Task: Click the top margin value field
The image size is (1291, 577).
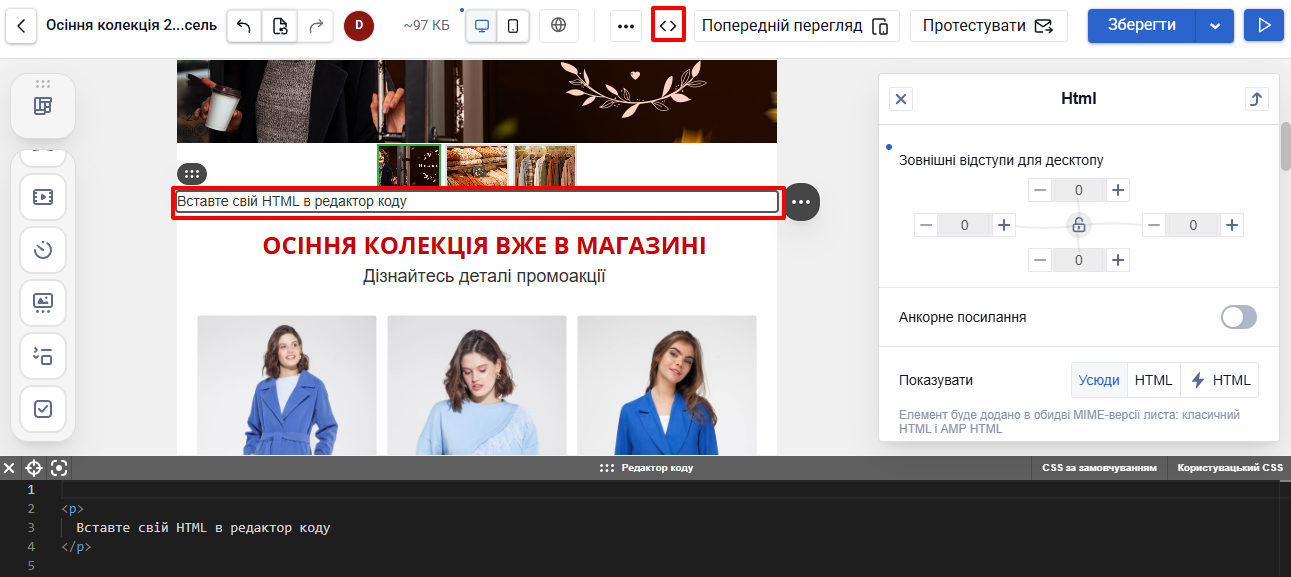Action: [1079, 190]
